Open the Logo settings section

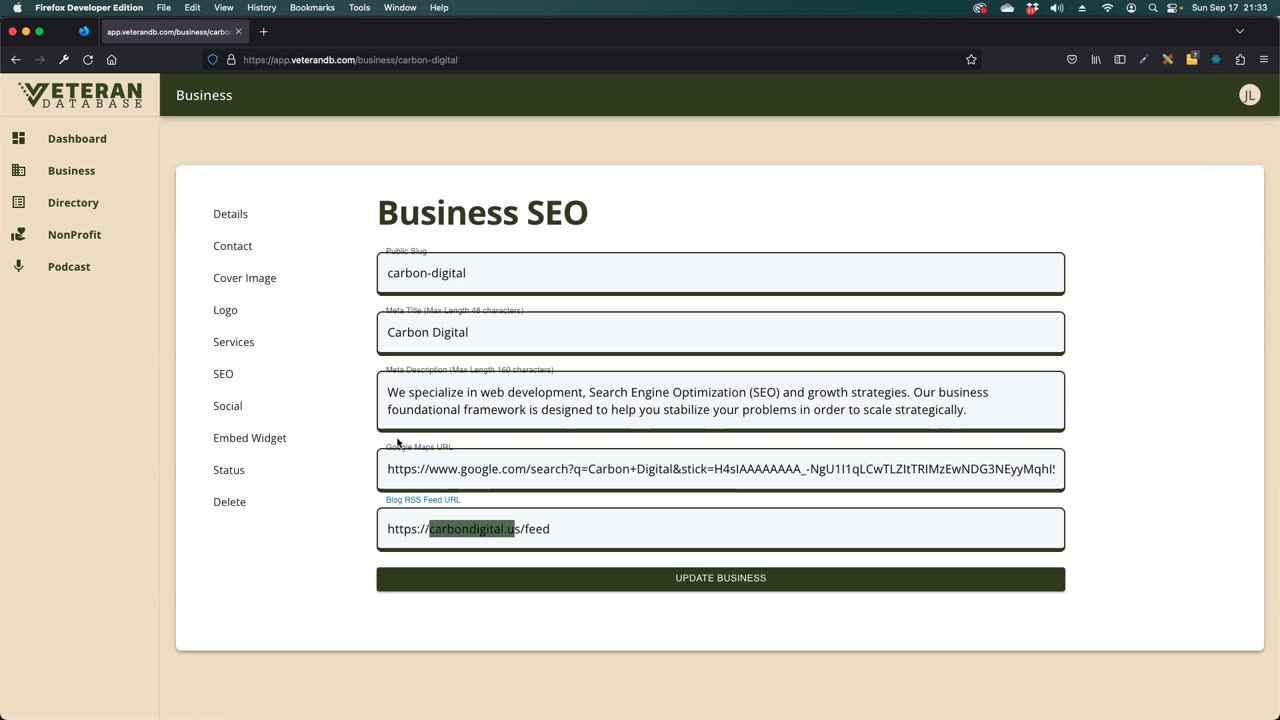point(225,310)
